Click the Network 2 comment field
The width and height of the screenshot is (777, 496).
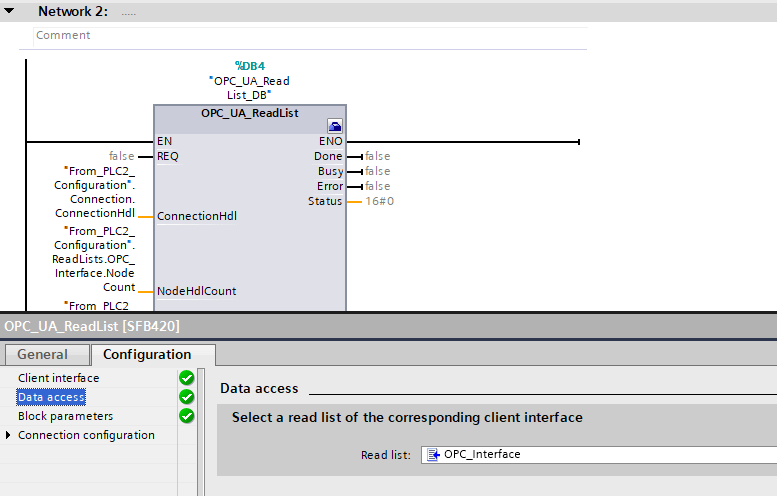(300, 35)
